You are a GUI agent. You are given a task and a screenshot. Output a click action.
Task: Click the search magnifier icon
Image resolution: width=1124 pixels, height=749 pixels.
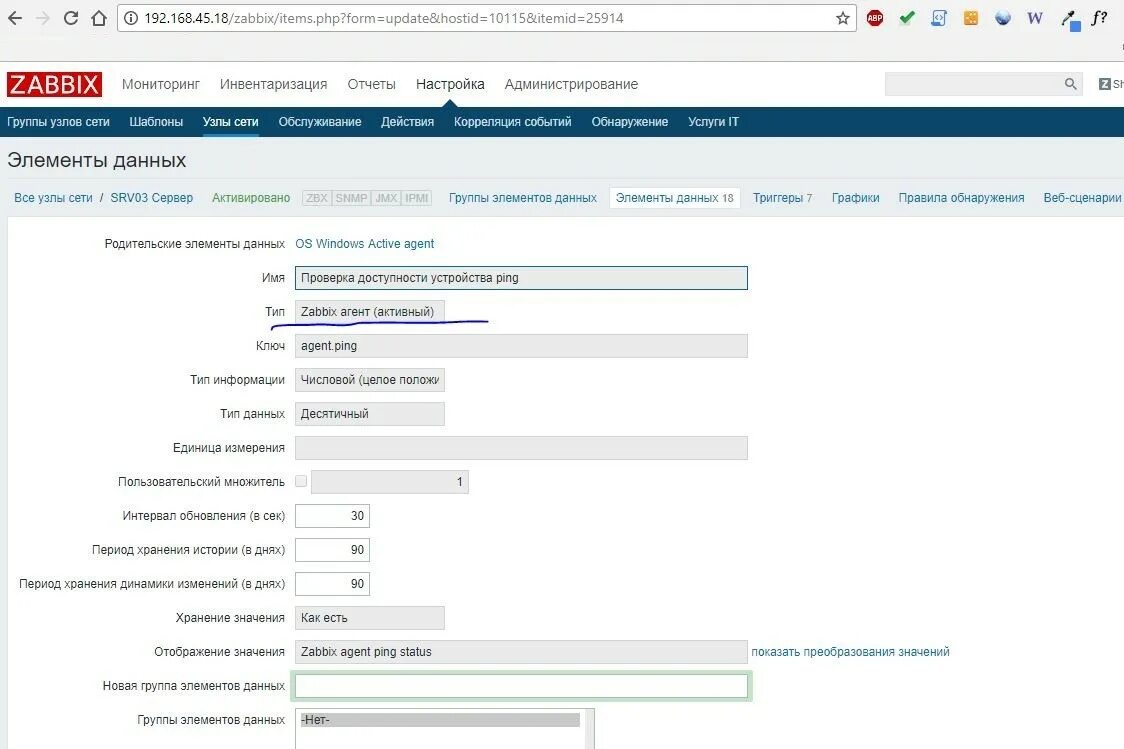1070,84
